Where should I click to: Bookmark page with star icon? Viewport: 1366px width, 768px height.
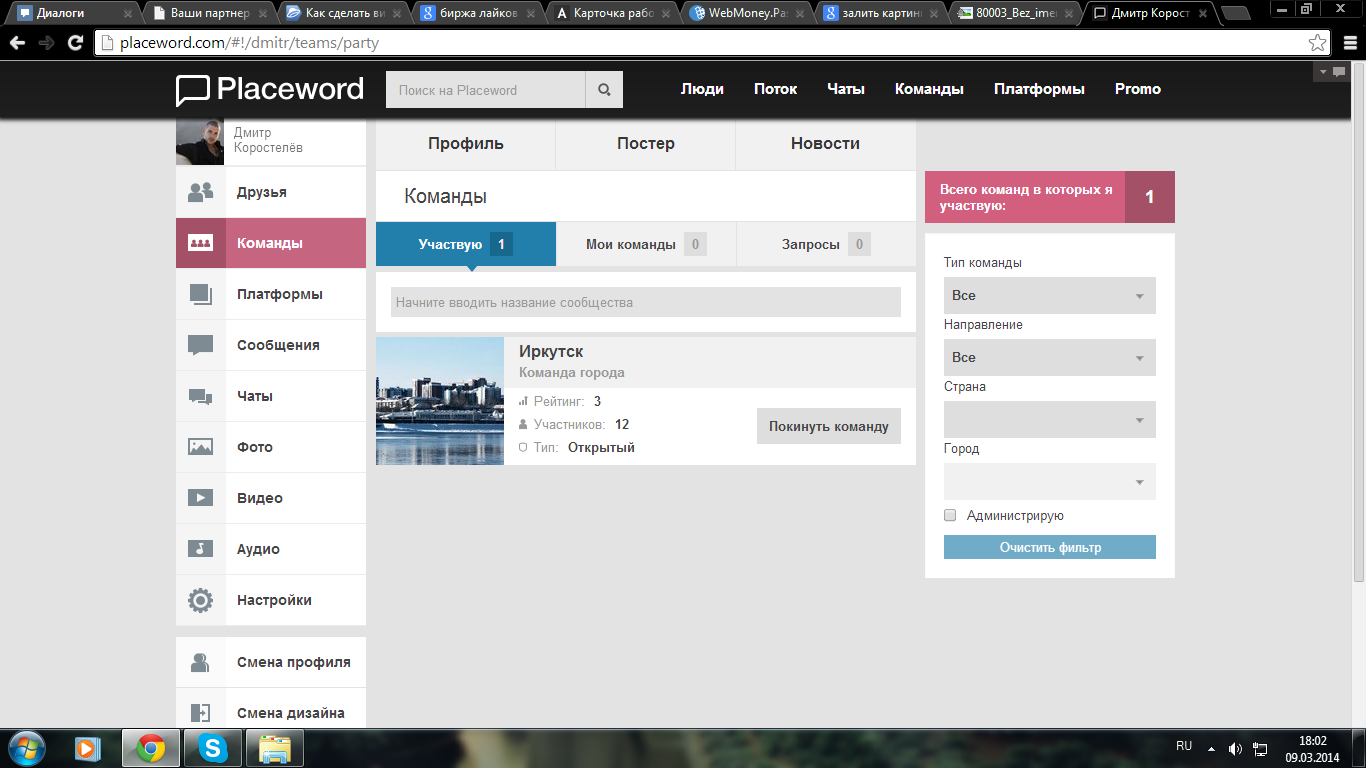tap(1318, 43)
